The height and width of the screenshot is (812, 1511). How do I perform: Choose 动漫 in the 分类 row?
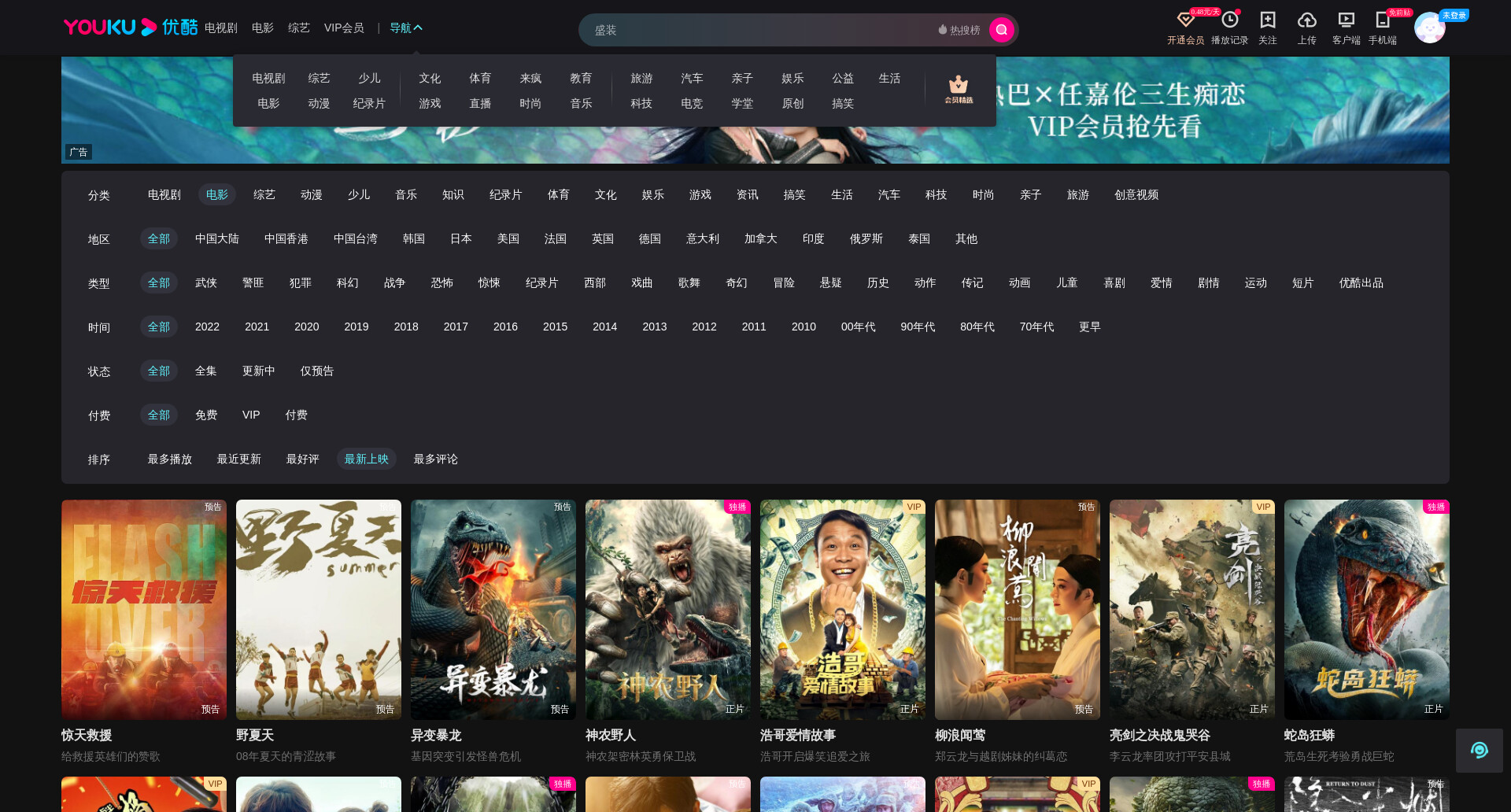311,194
